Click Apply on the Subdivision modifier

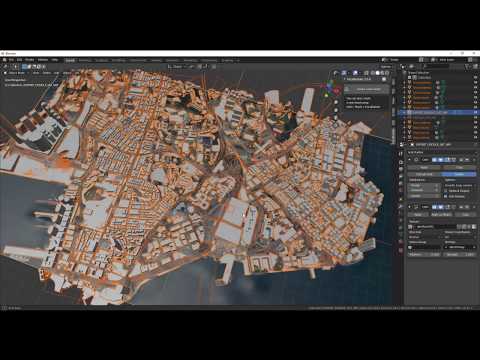coord(424,167)
